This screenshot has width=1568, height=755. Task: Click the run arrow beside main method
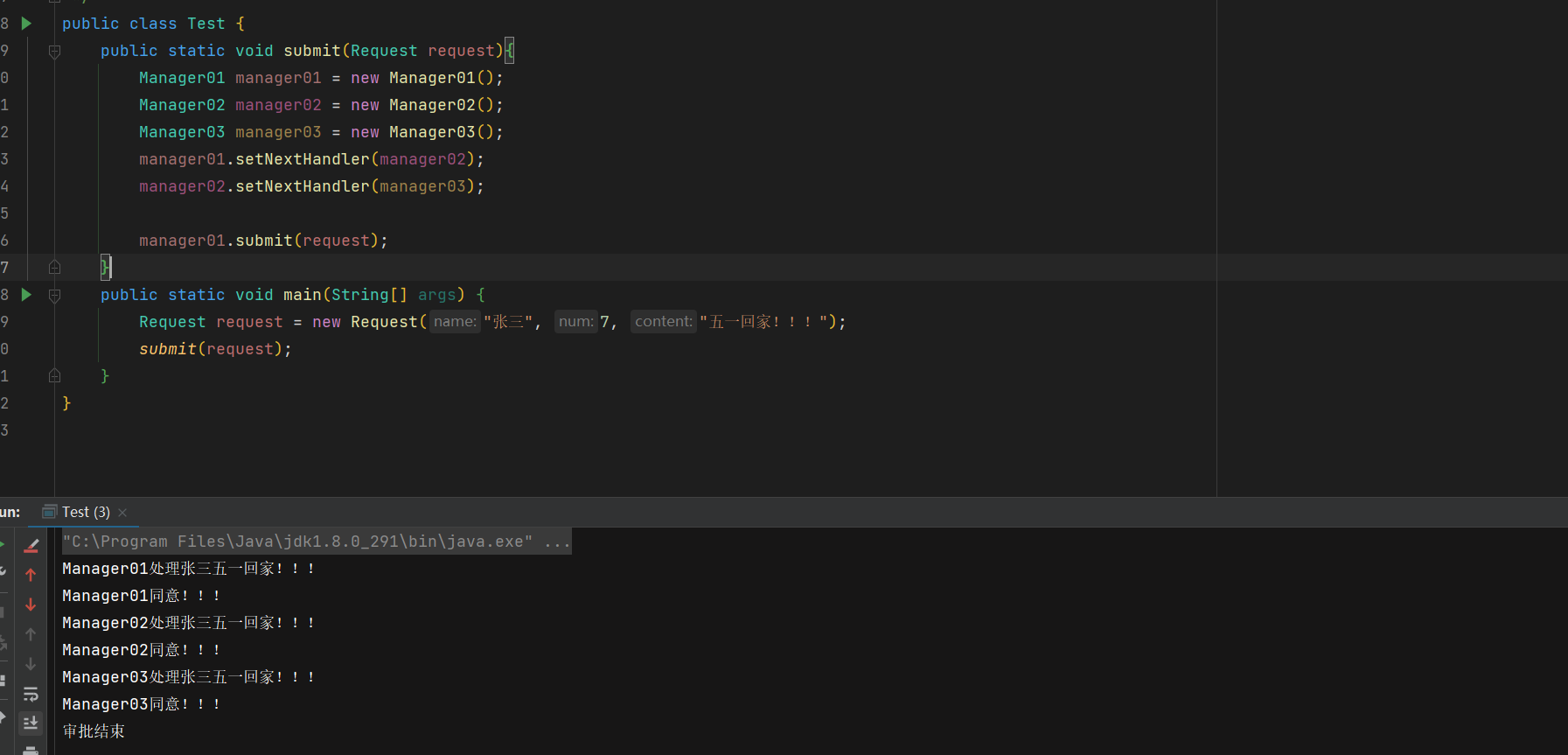26,295
